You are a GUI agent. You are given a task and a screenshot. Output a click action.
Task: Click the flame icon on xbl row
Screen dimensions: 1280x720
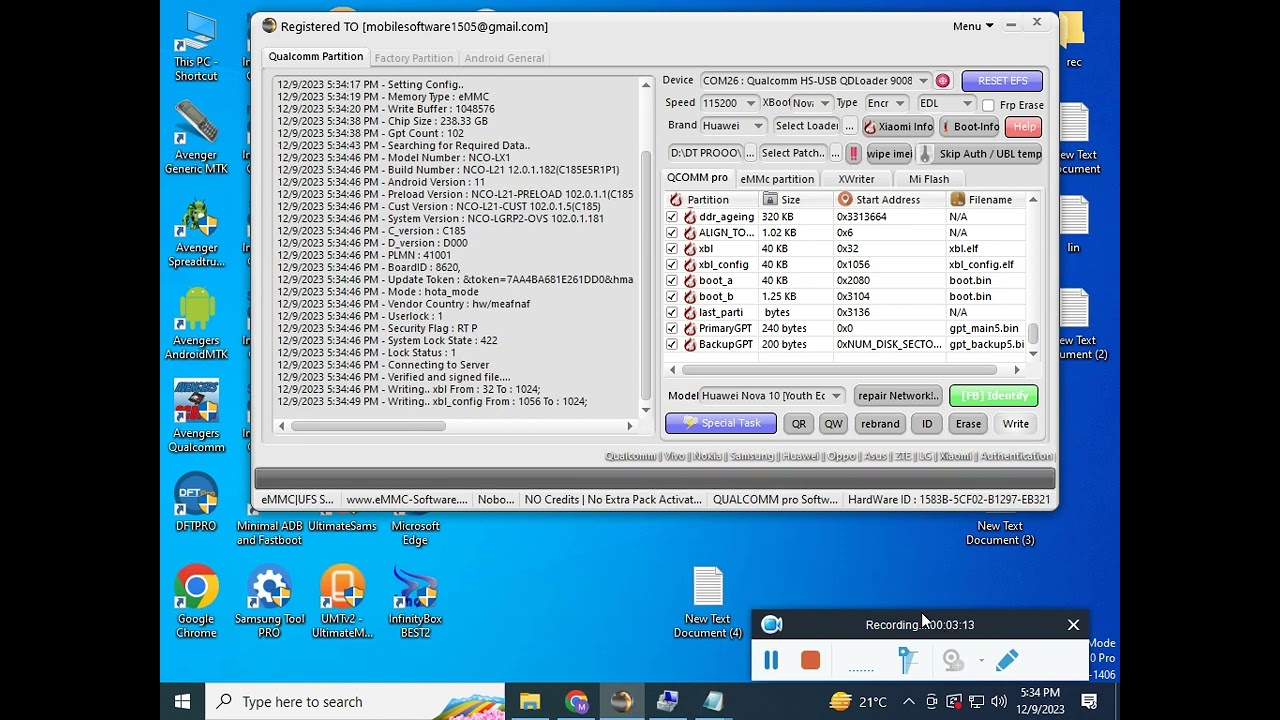(689, 249)
